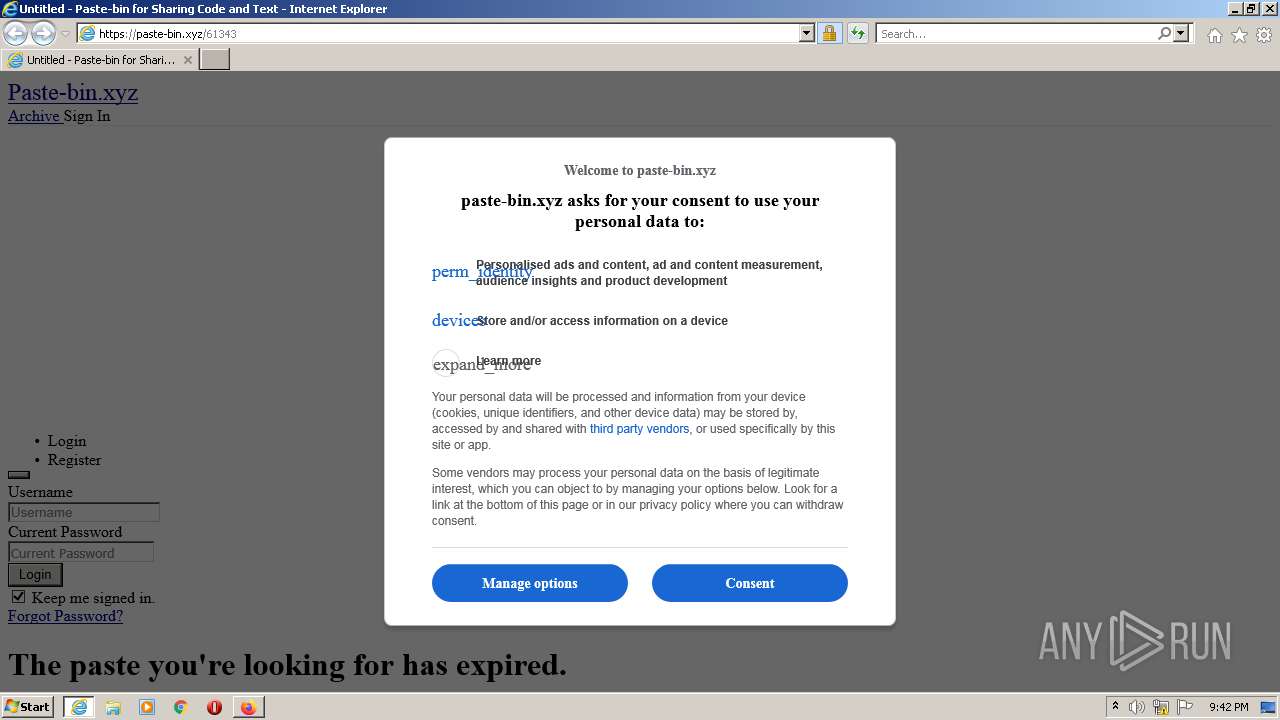
Task: Click the Welcome to paste-bin.xyz heading
Action: (x=640, y=170)
